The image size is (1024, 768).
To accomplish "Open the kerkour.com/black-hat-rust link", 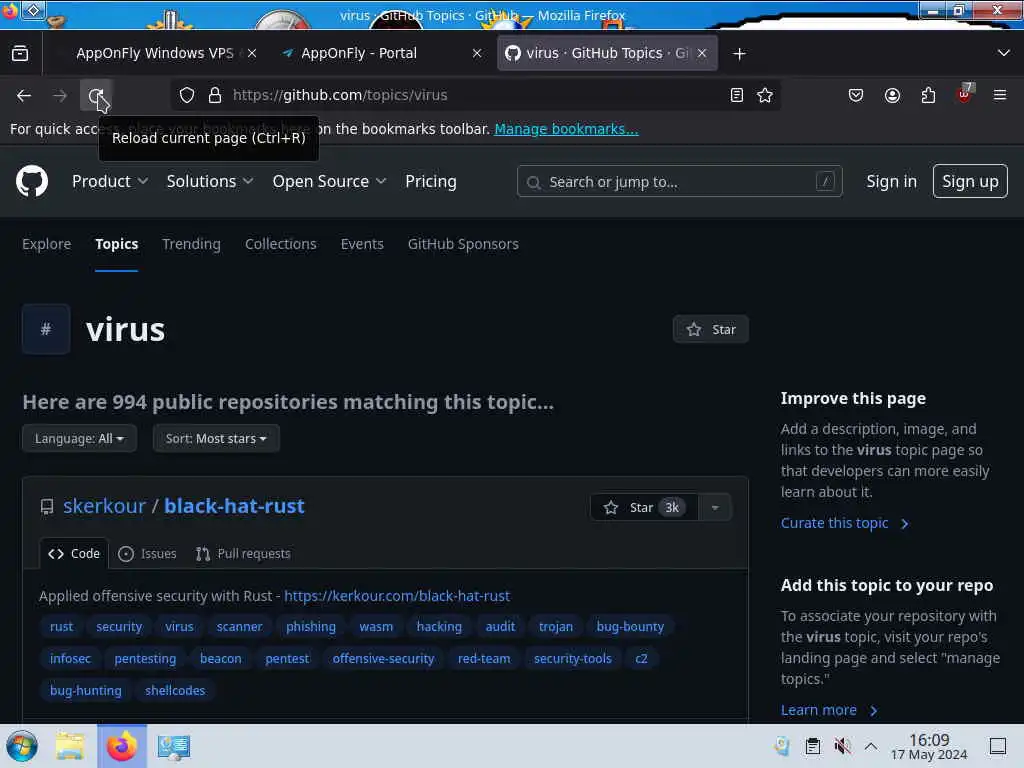I will pyautogui.click(x=397, y=596).
